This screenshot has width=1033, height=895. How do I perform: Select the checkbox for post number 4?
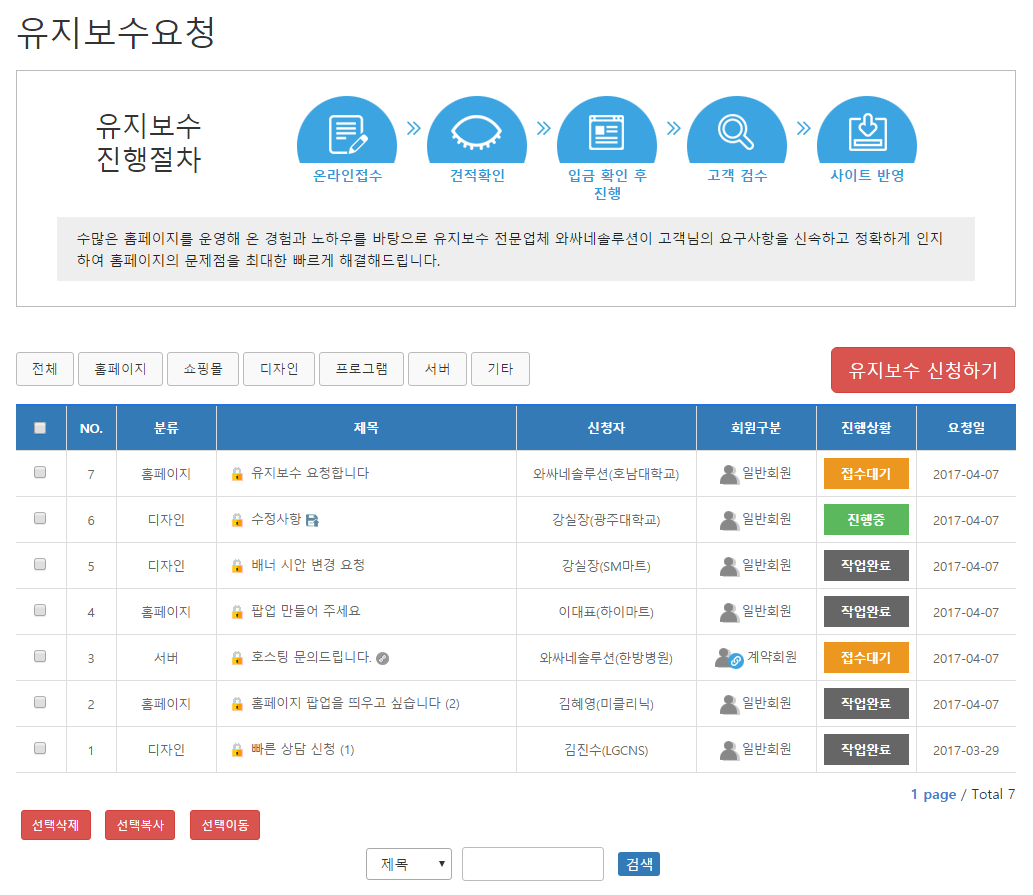coord(40,611)
